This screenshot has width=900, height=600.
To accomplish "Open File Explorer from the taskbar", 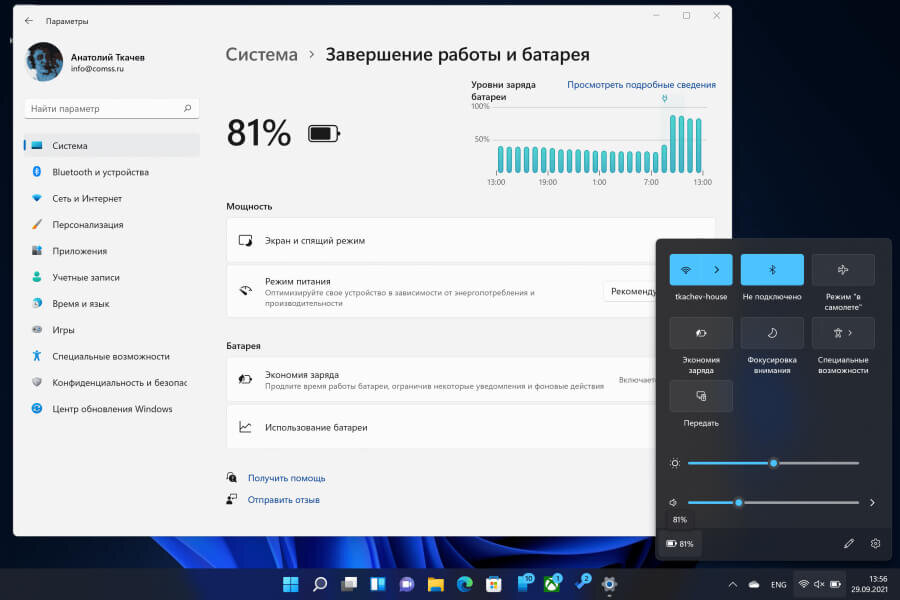I will click(436, 584).
